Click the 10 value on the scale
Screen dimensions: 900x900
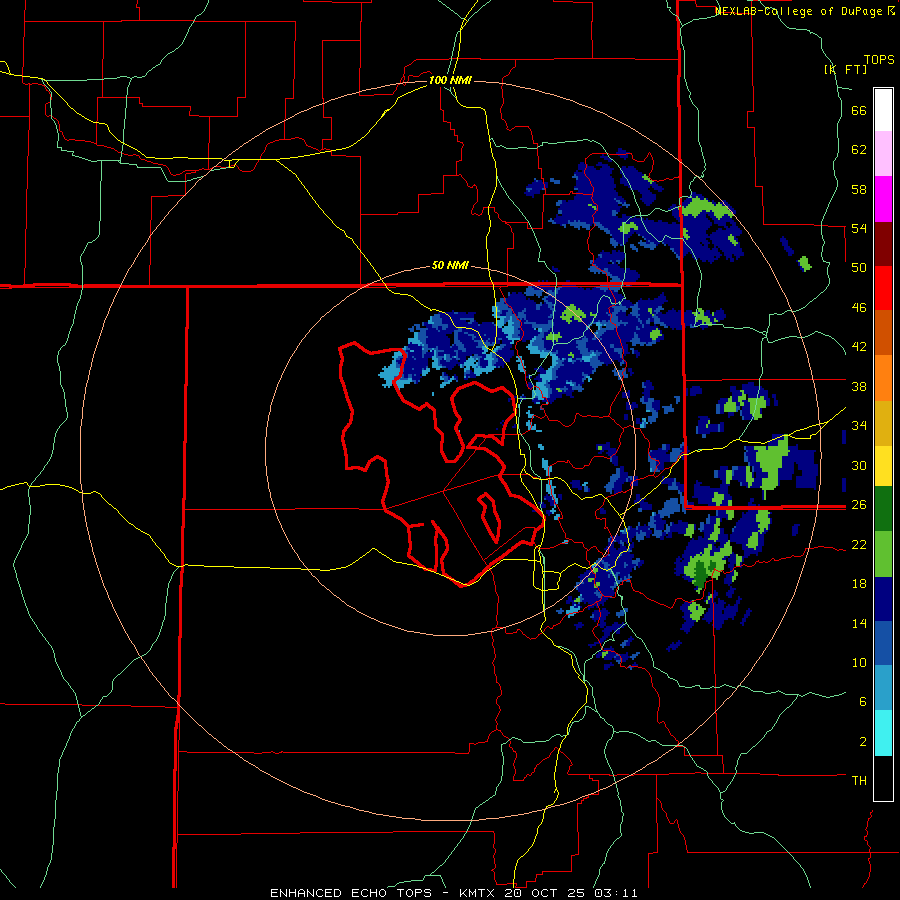point(859,662)
